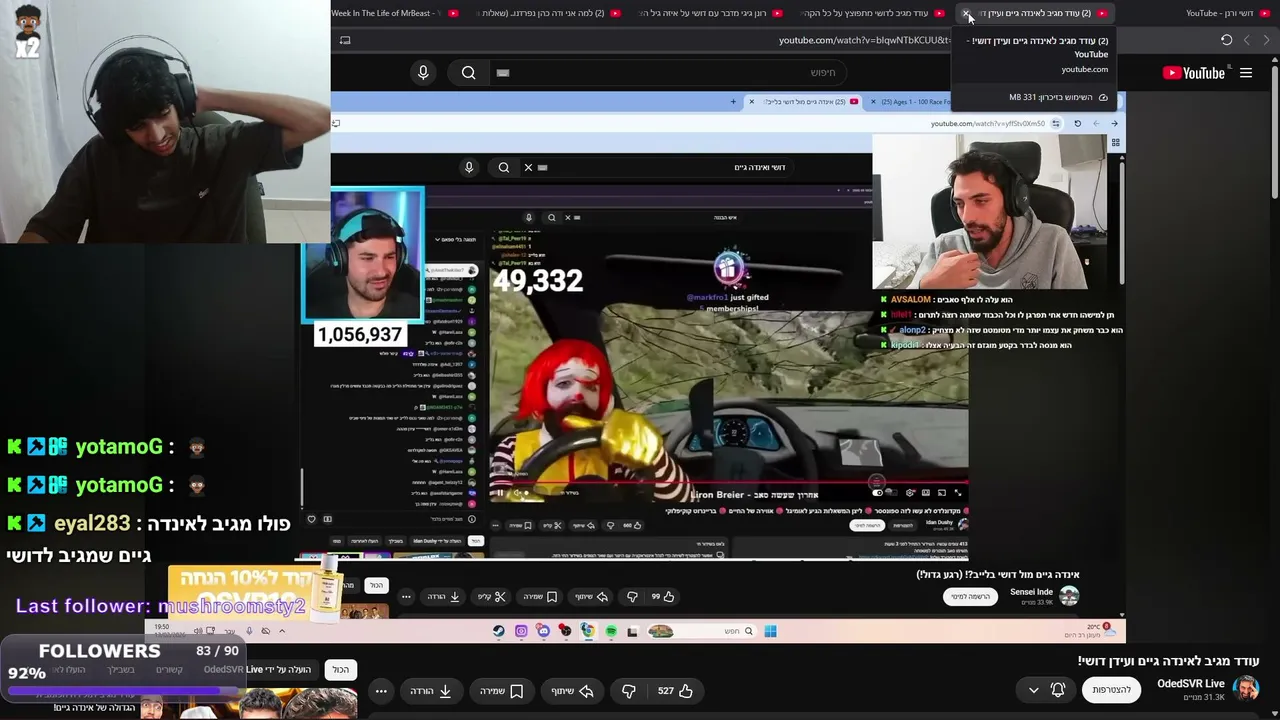
Task: Click nested browser address bar 'youtube.com/watch?v=yffStv0Xm50'
Action: tap(987, 124)
